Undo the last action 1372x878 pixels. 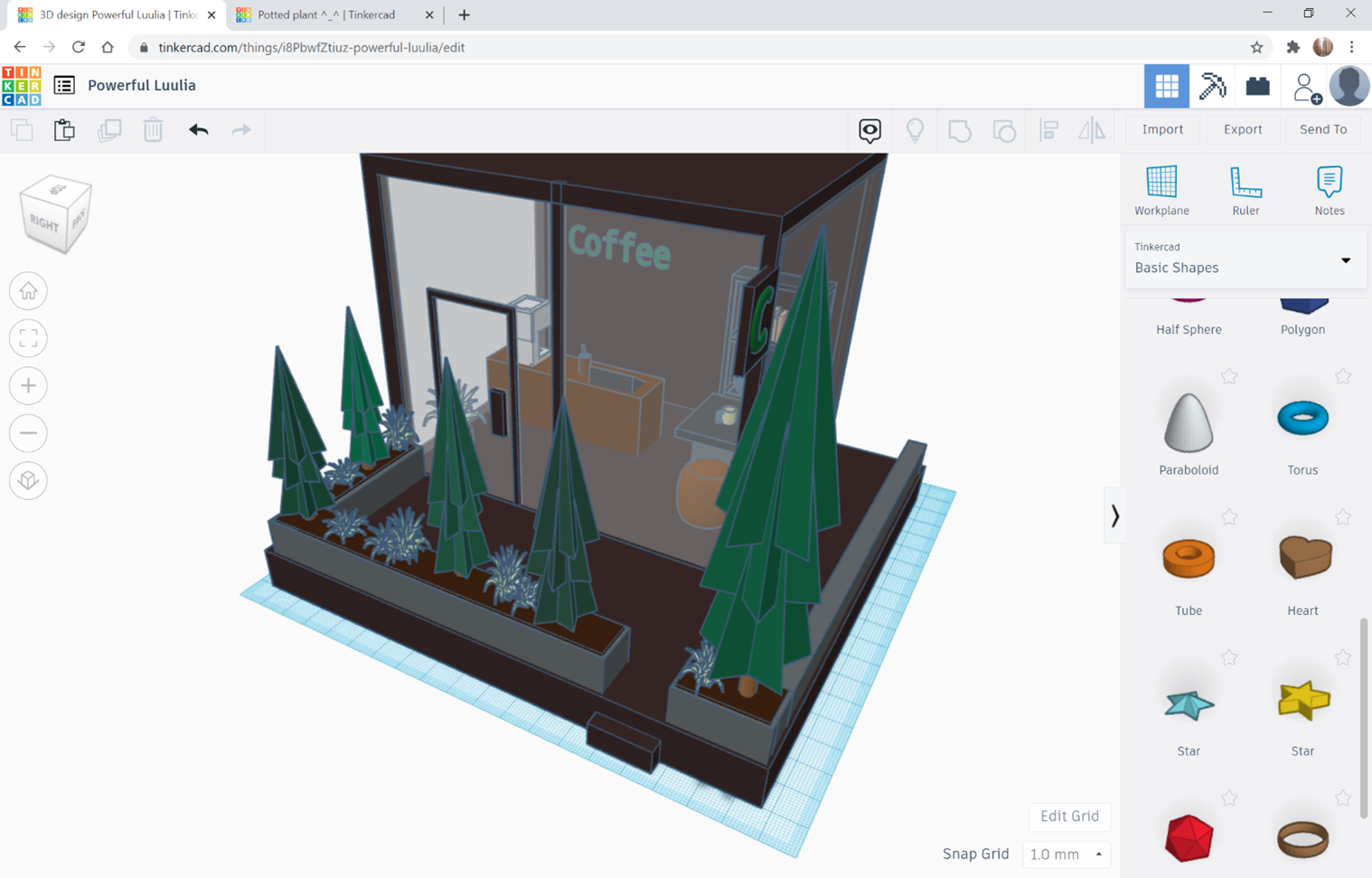click(199, 130)
